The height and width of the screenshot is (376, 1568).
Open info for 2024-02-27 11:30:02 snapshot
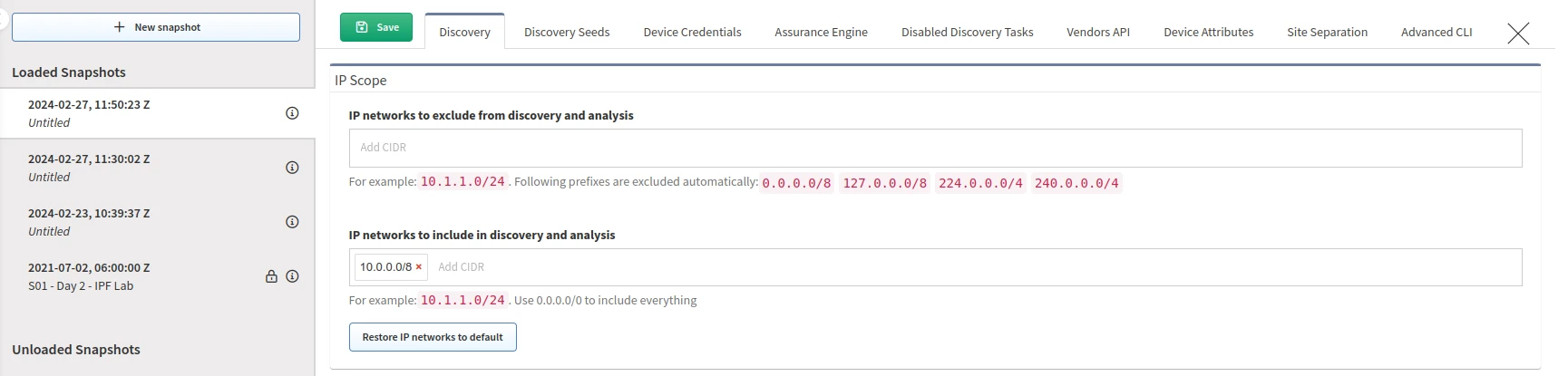292,168
